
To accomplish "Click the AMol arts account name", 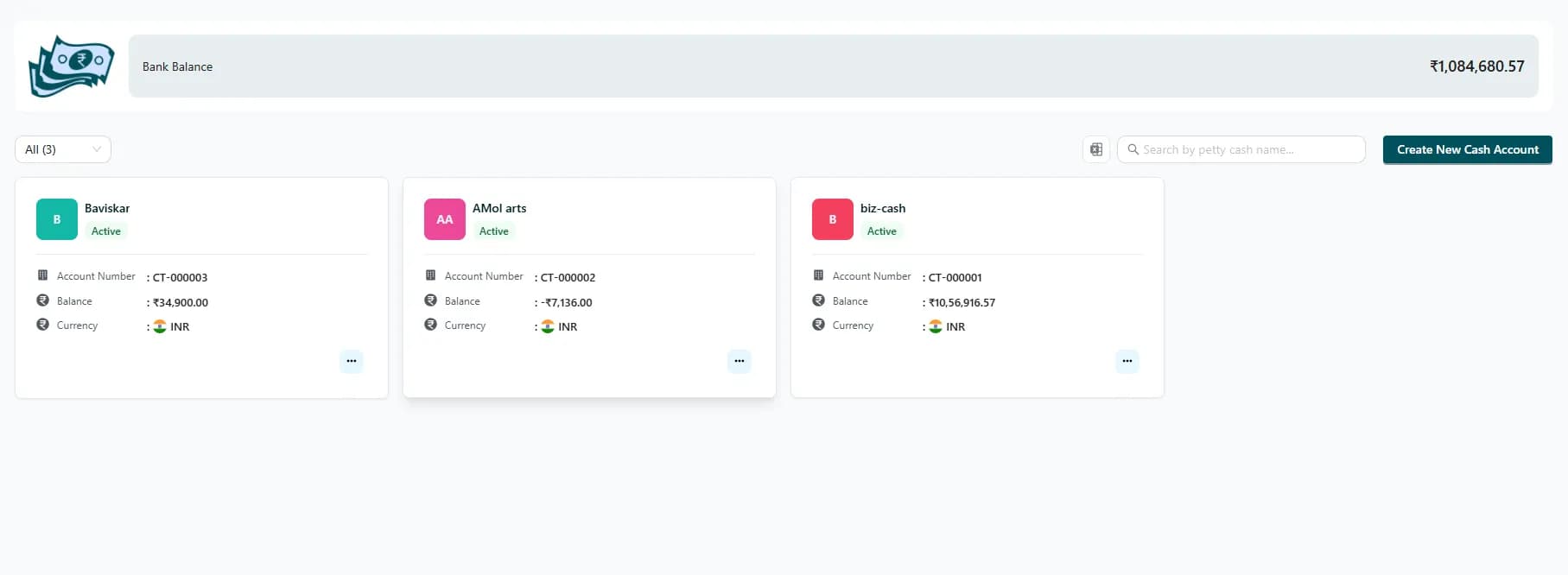I will pos(499,208).
